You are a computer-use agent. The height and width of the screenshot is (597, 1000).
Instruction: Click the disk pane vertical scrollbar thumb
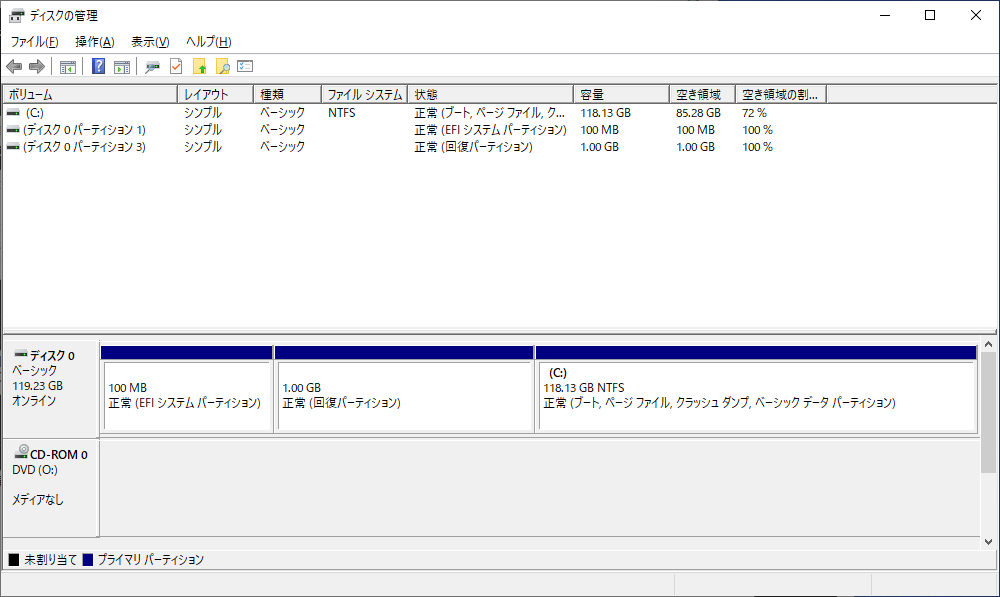click(989, 412)
